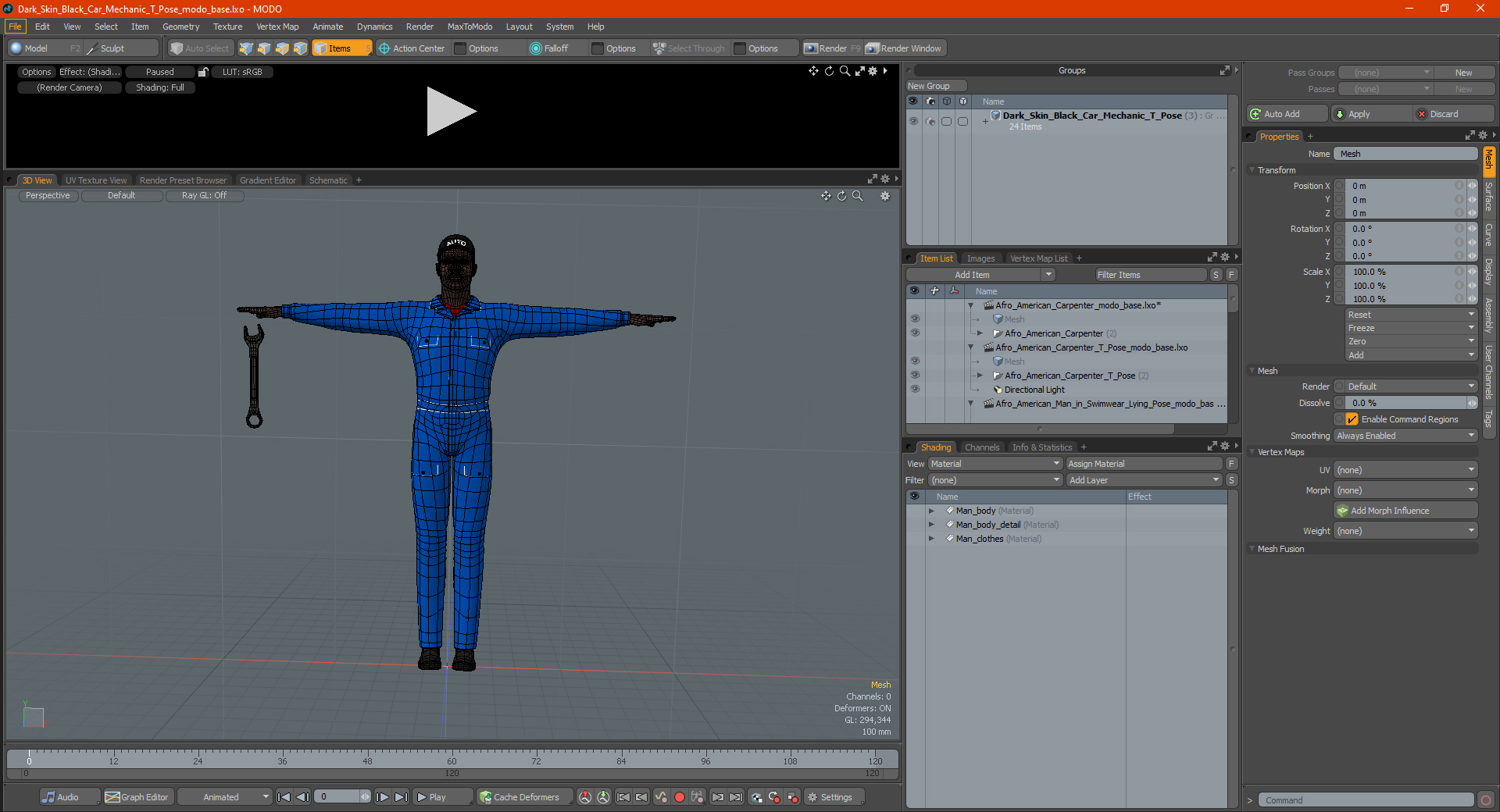Image resolution: width=1500 pixels, height=812 pixels.
Task: Toggle Enable Command Regions checkbox
Action: point(1352,419)
